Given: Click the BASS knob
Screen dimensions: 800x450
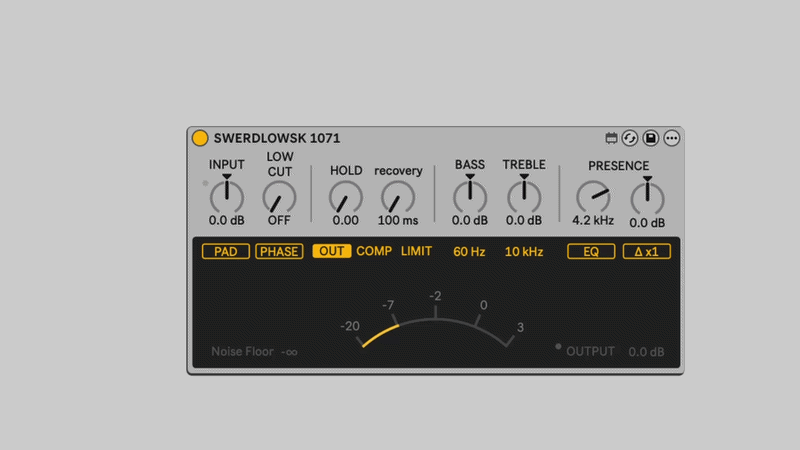Looking at the screenshot, I should 470,197.
